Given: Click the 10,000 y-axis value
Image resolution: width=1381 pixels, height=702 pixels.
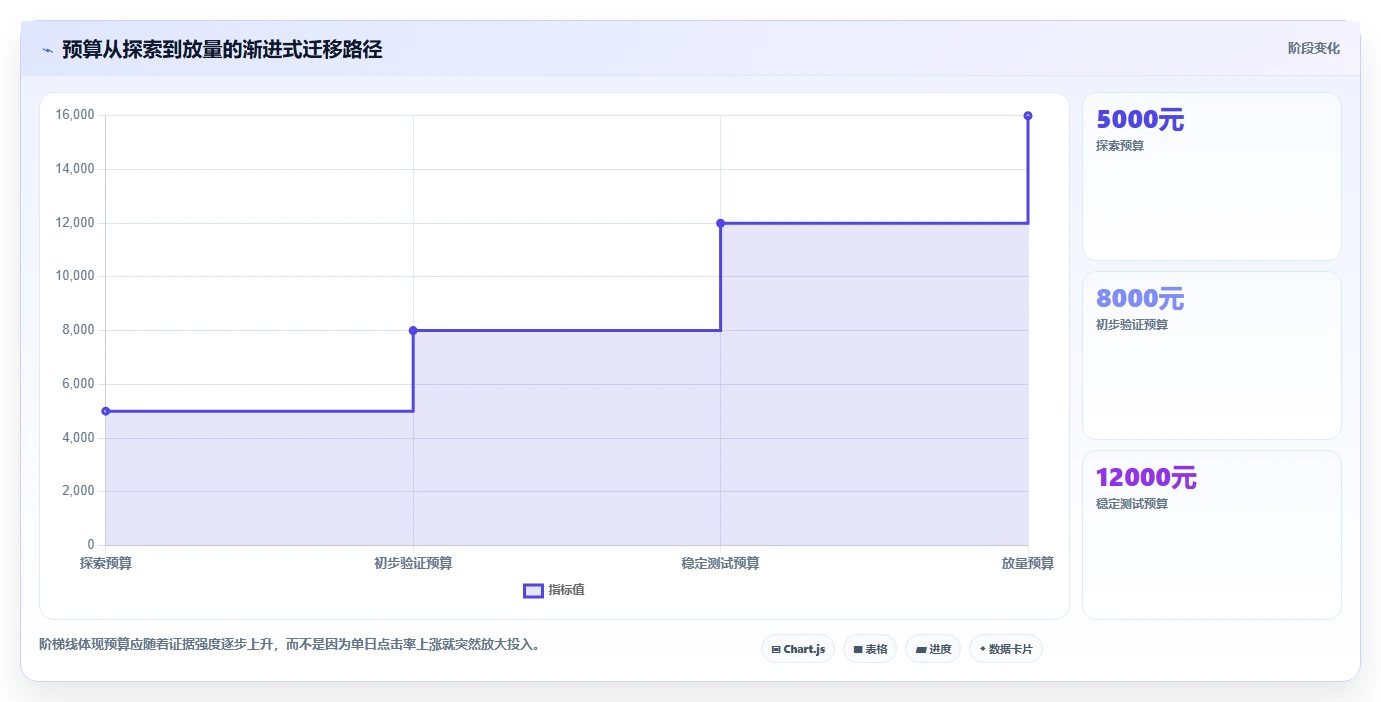Looking at the screenshot, I should tap(75, 276).
